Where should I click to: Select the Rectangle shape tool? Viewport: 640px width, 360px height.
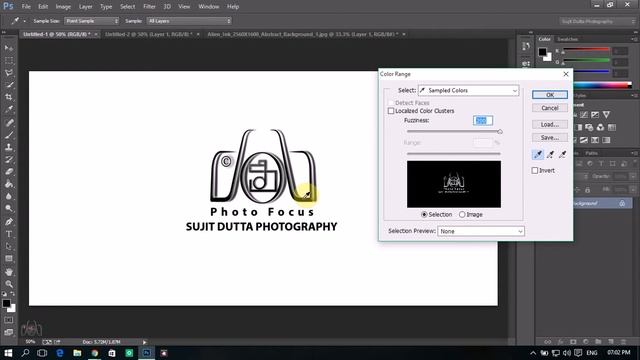[9, 258]
